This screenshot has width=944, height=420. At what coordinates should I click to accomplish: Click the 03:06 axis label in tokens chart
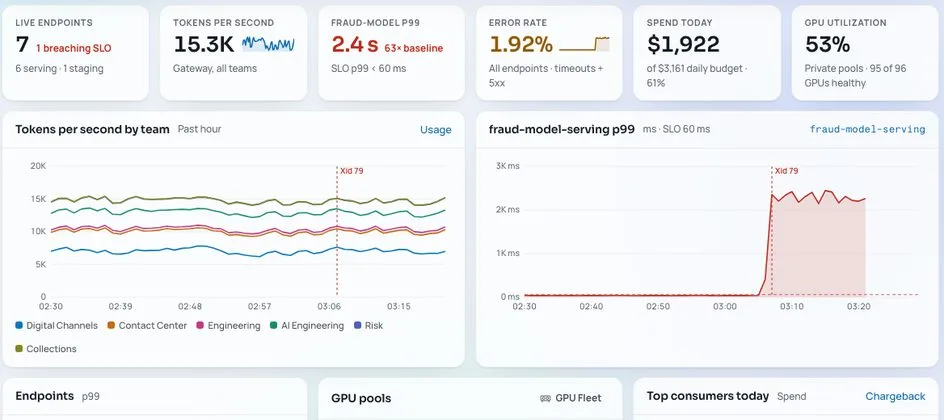(329, 307)
